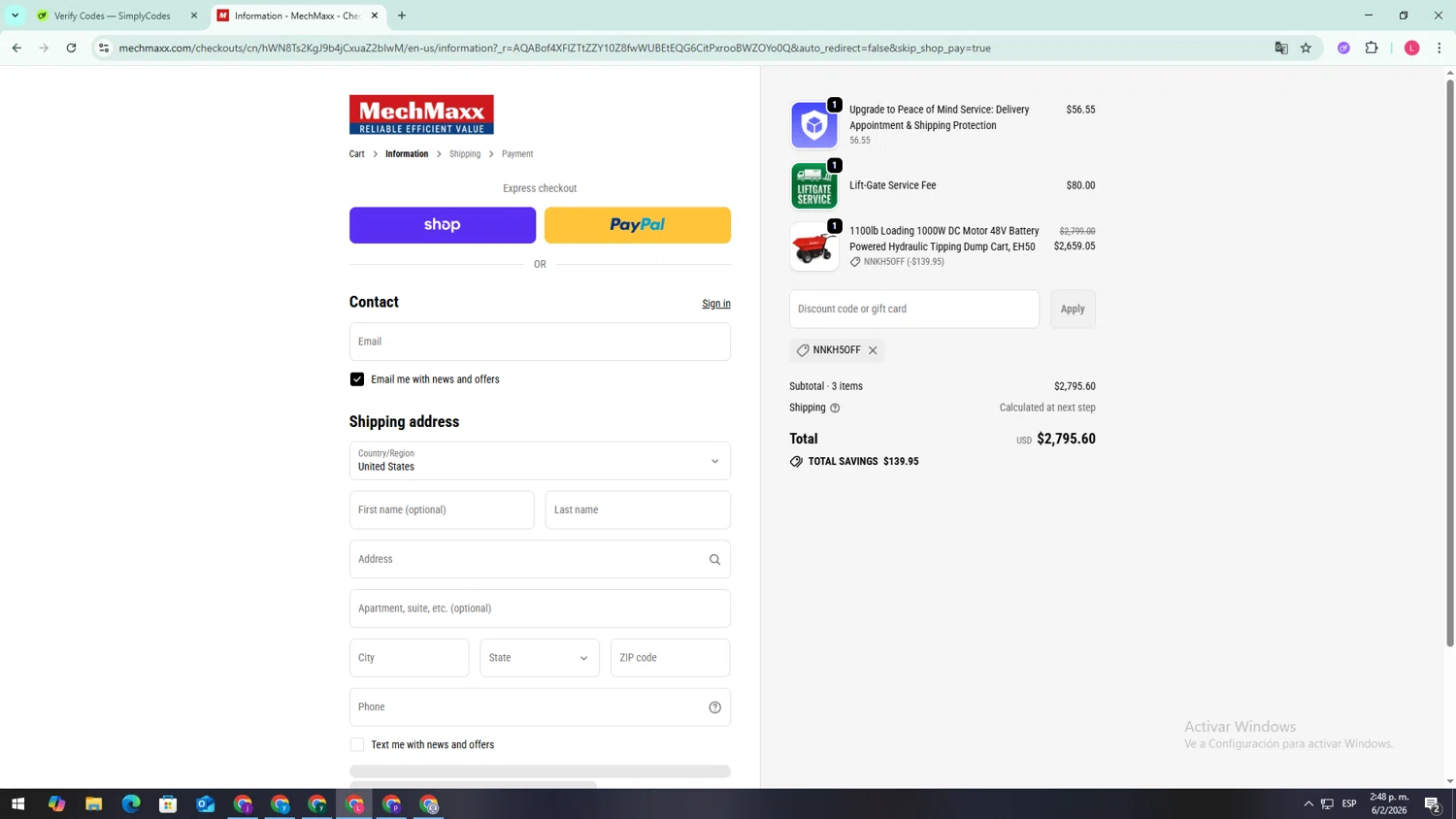Screen dimensions: 1456x819
Task: Click the Liftgate Service thumbnail
Action: click(814, 185)
